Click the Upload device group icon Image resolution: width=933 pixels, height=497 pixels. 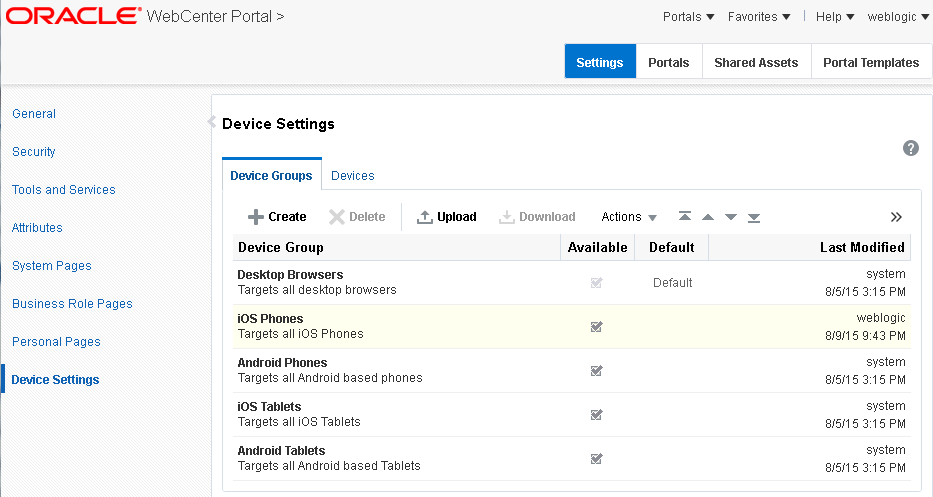click(x=424, y=217)
